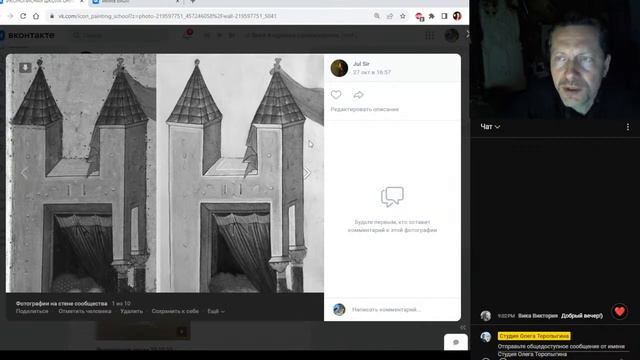Click the share page icon in address bar
The height and width of the screenshot is (360, 640).
[x=390, y=16]
